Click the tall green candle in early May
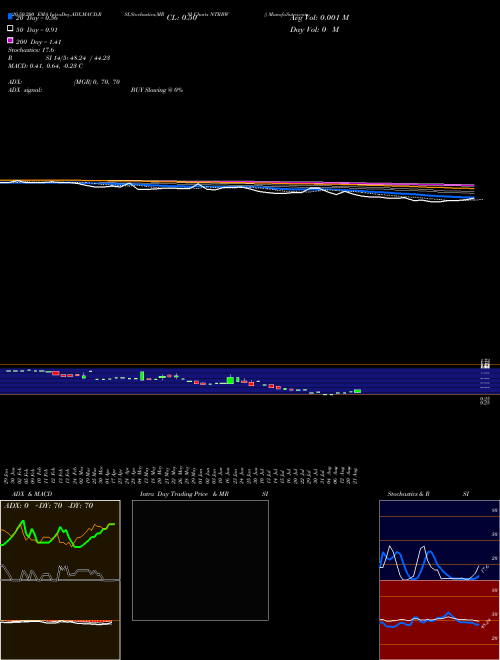 tap(142, 375)
